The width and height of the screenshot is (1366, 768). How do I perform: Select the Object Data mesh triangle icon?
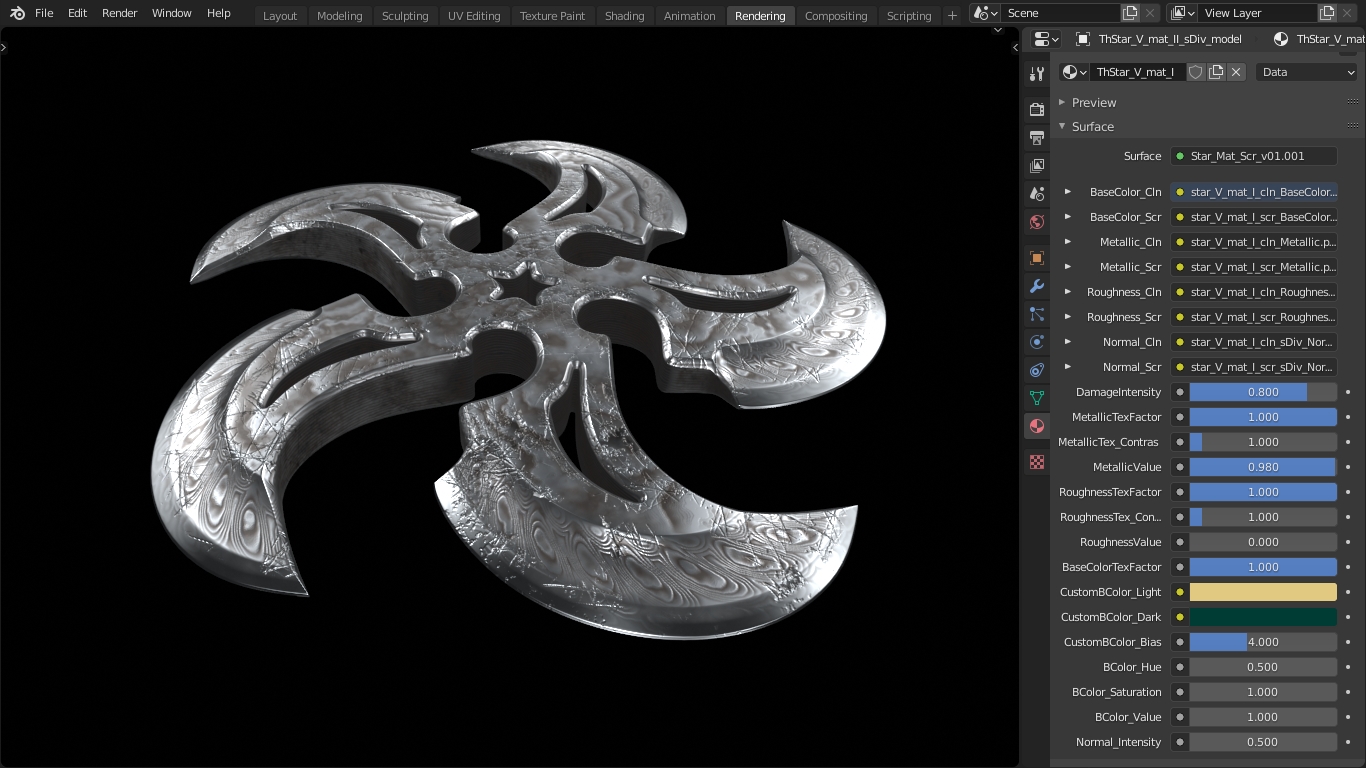coord(1037,398)
